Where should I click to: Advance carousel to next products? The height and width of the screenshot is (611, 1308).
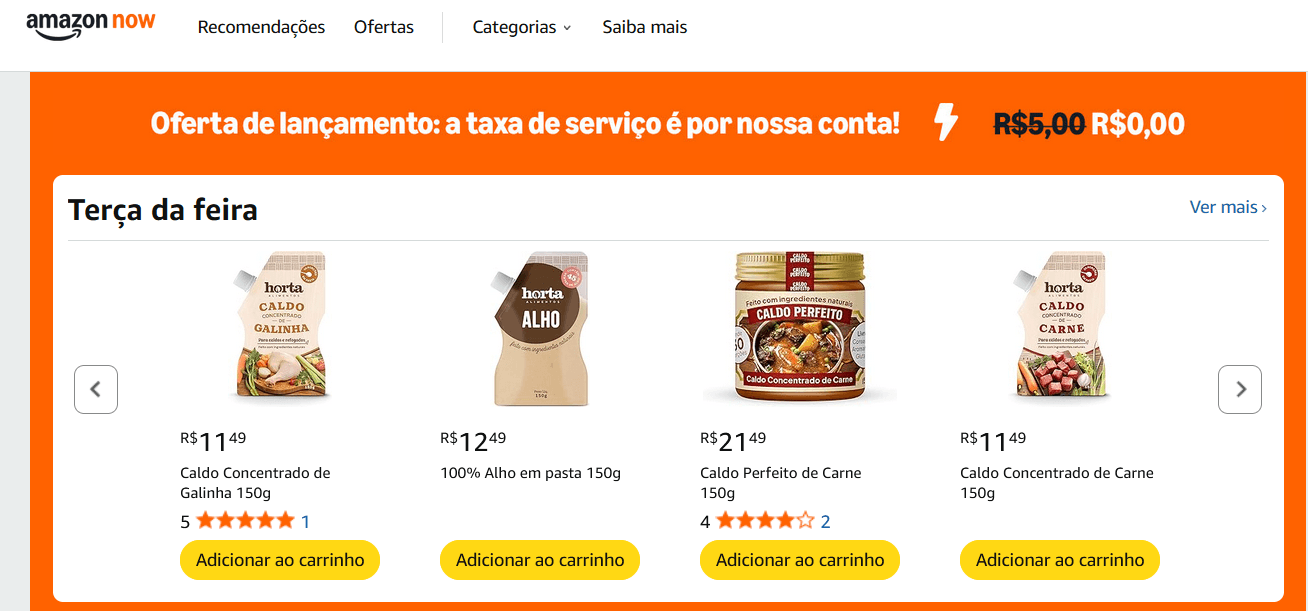[1240, 389]
